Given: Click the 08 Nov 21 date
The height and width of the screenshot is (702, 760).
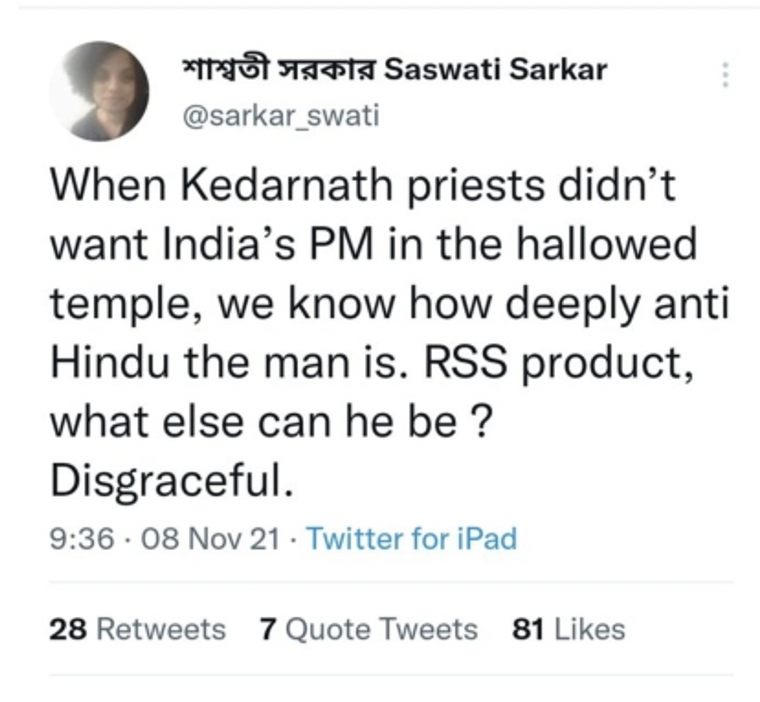Looking at the screenshot, I should pos(211,539).
